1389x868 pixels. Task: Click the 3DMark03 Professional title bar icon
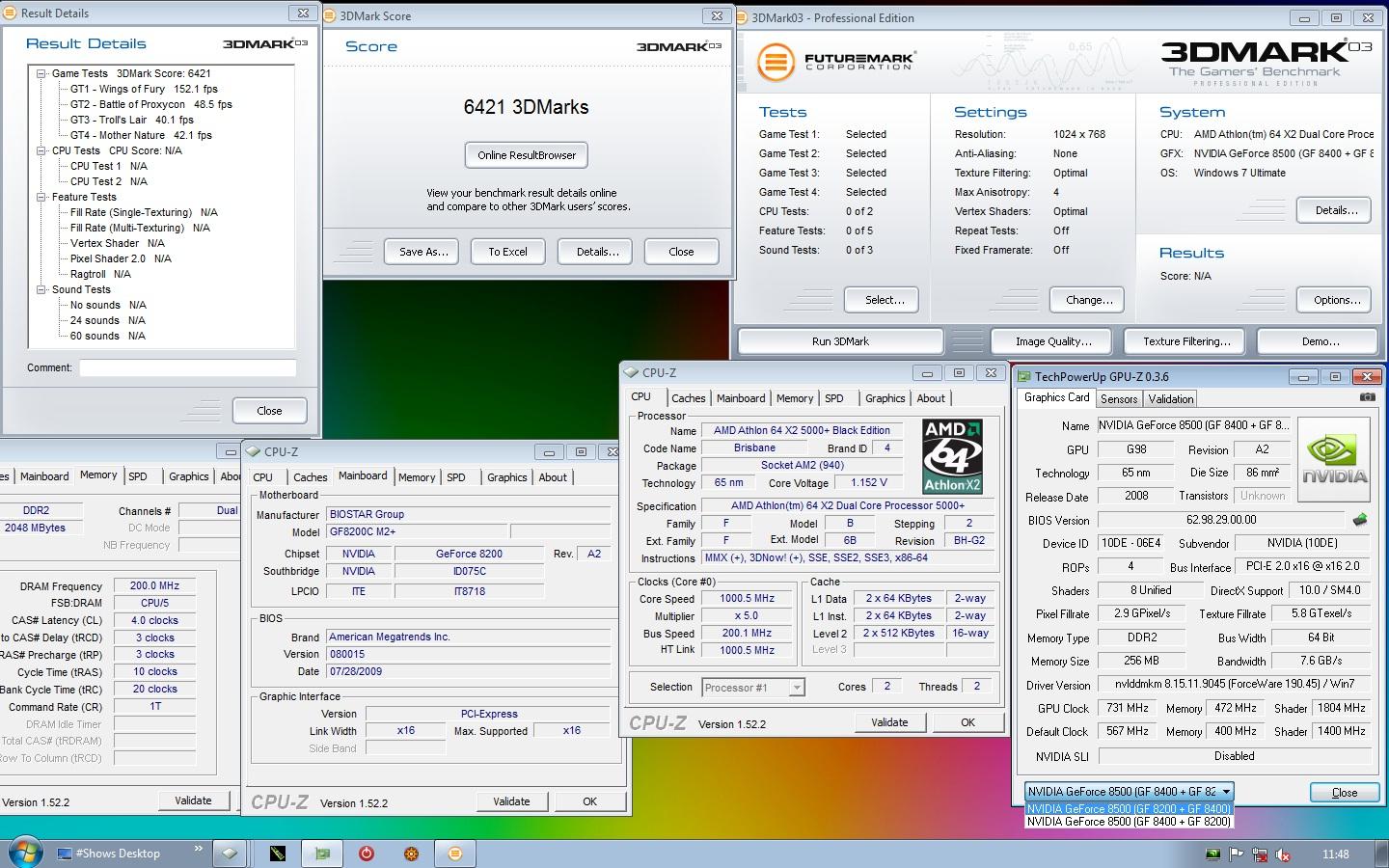[742, 17]
